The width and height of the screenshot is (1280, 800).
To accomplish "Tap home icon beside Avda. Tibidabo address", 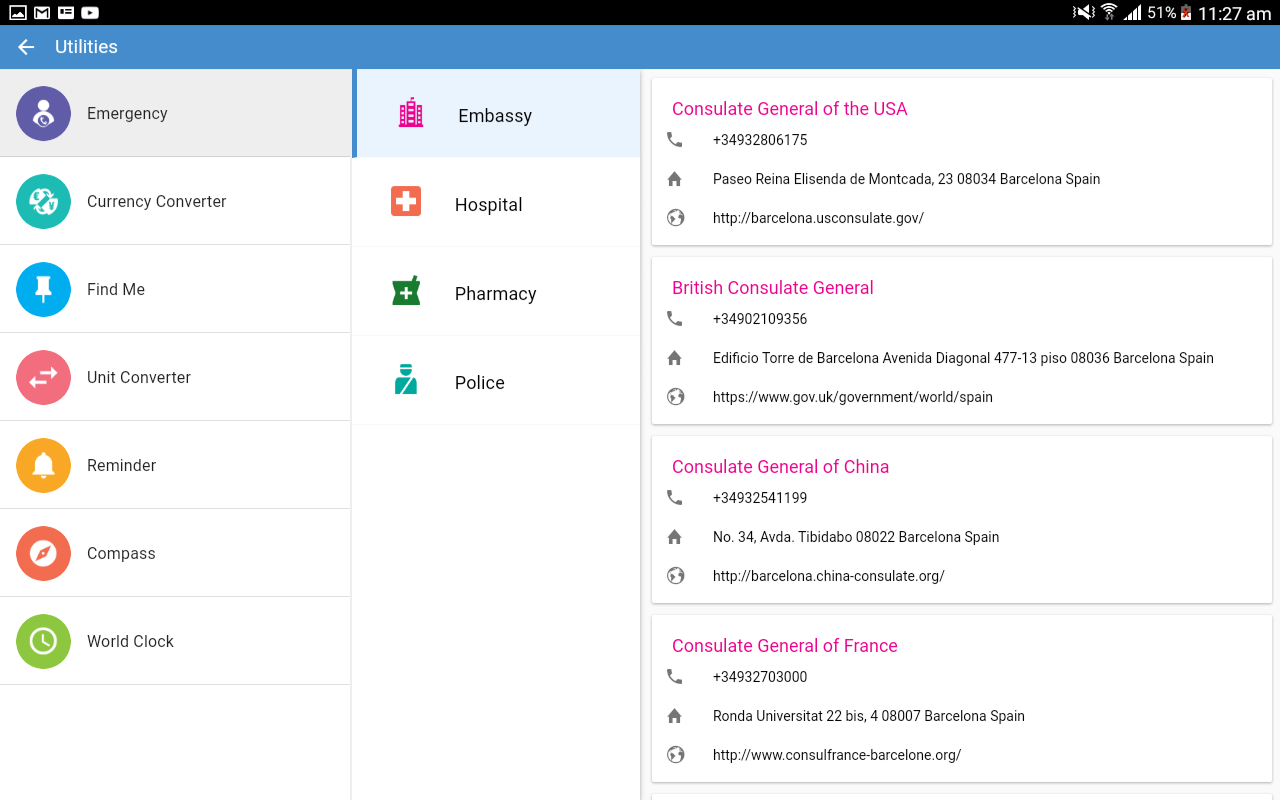I will [675, 537].
